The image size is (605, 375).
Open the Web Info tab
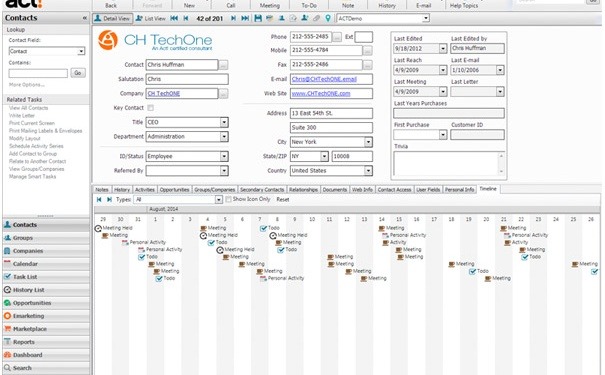[x=362, y=189]
